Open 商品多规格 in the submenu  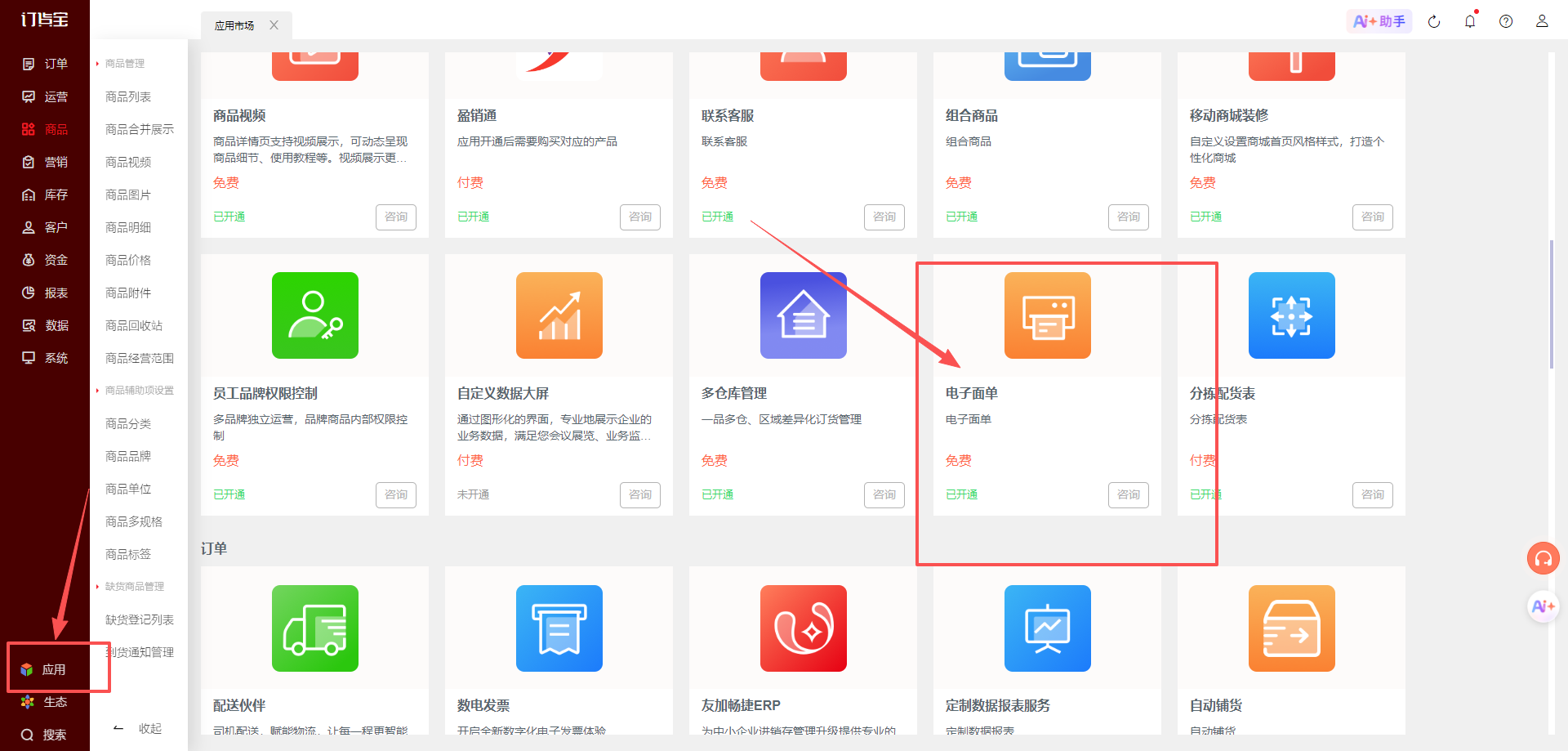[x=134, y=521]
